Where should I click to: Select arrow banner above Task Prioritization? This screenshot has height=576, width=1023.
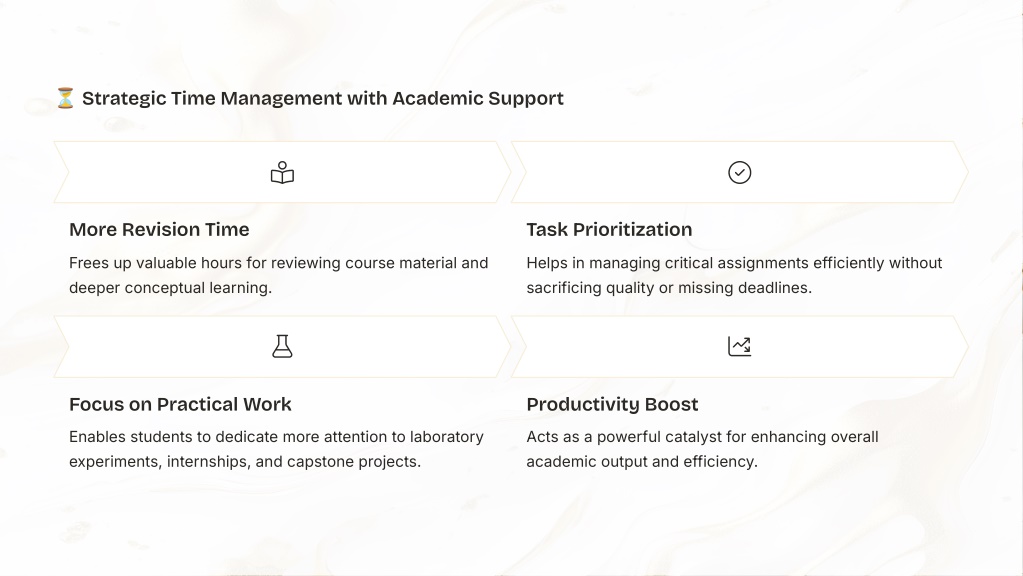[x=739, y=172]
